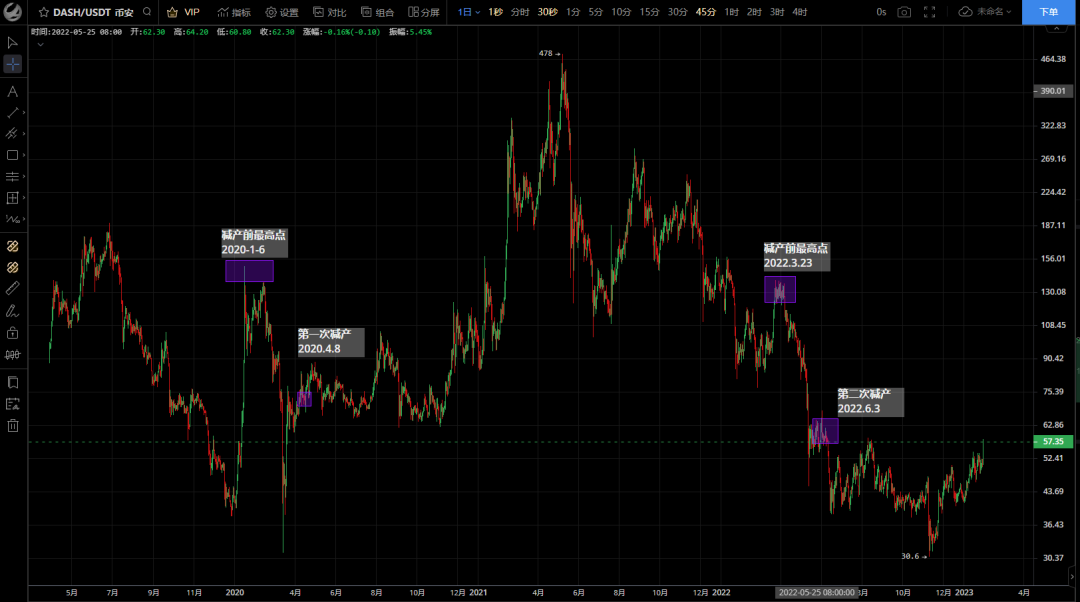Expand the chevron under the price info bar

pyautogui.click(x=40, y=45)
